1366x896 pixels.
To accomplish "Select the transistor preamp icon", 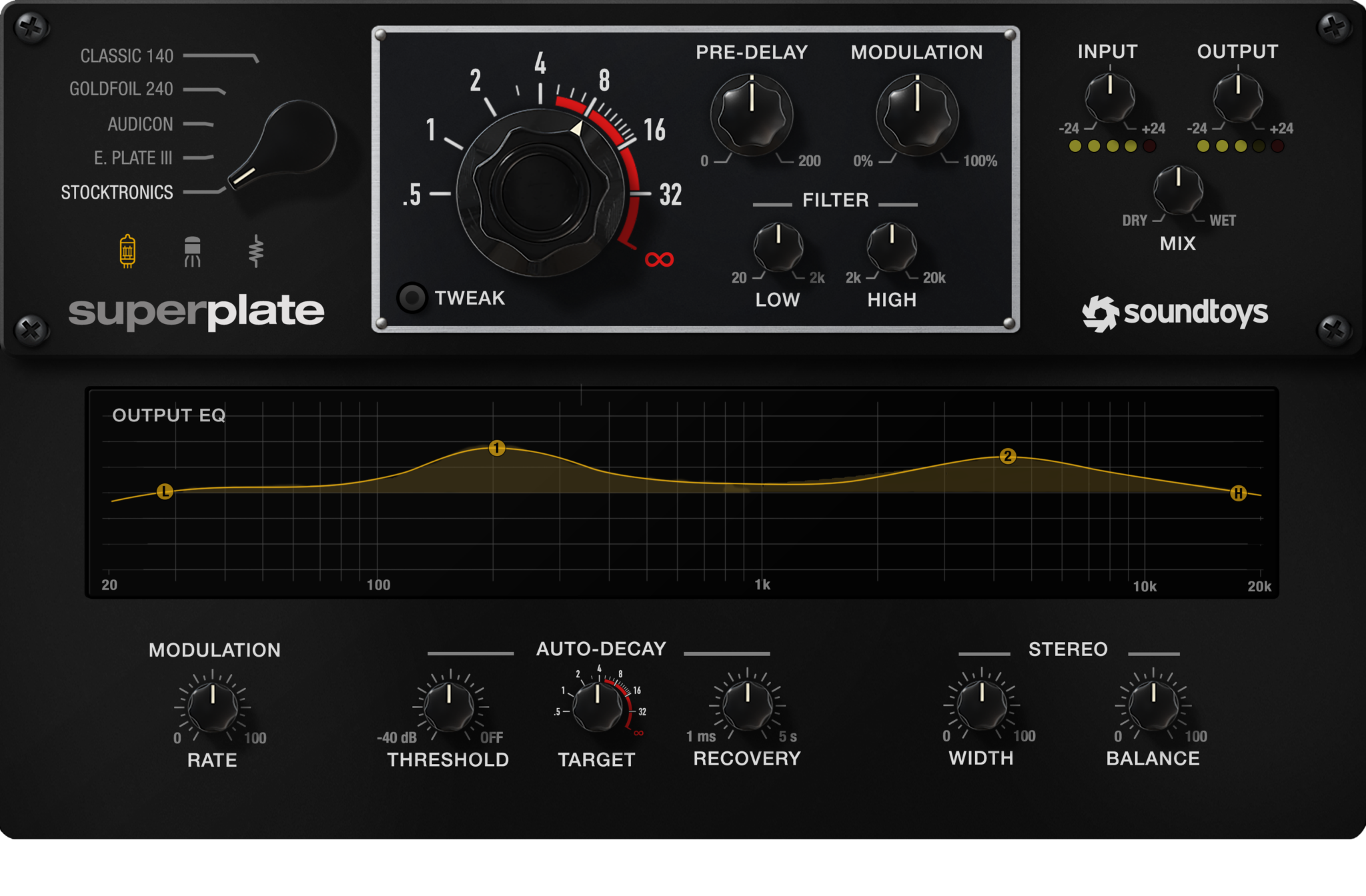I will click(x=192, y=251).
